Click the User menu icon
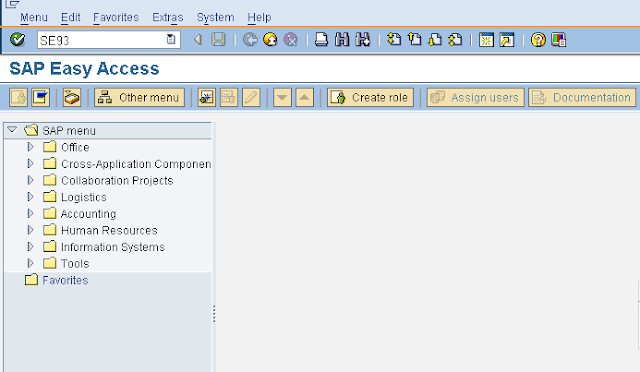640x372 pixels. click(18, 98)
